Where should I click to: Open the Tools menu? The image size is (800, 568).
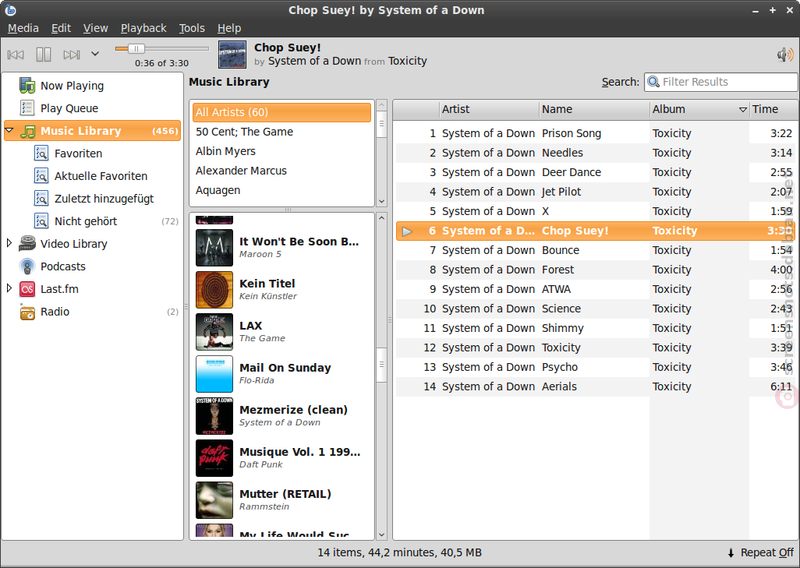pos(192,28)
